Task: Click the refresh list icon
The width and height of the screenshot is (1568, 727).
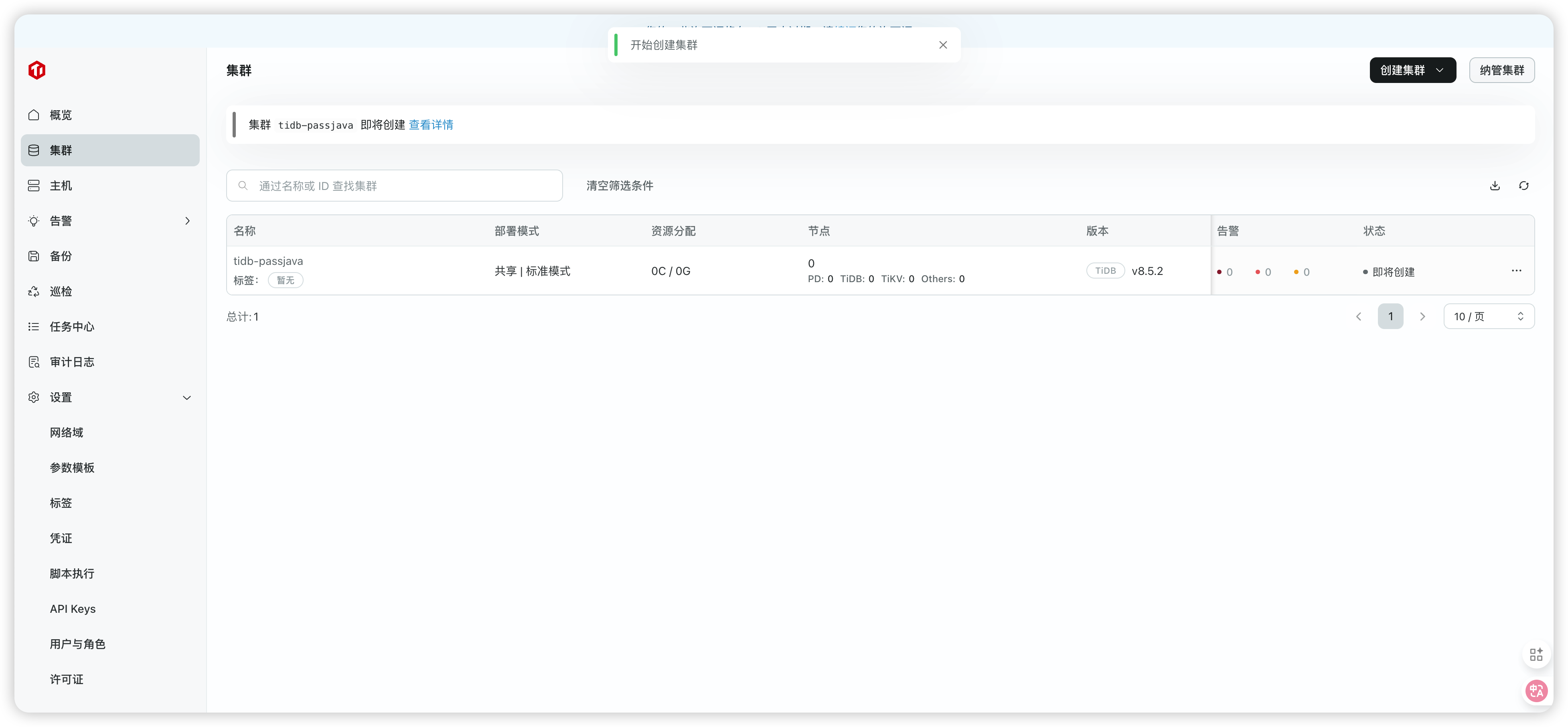Action: click(x=1523, y=186)
